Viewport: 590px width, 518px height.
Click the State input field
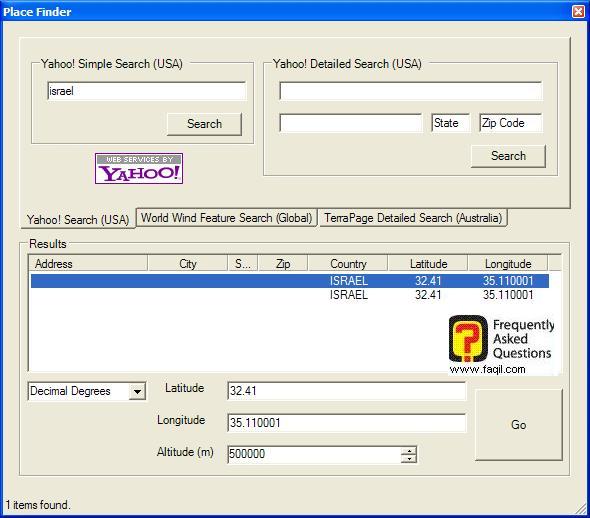pyautogui.click(x=450, y=123)
